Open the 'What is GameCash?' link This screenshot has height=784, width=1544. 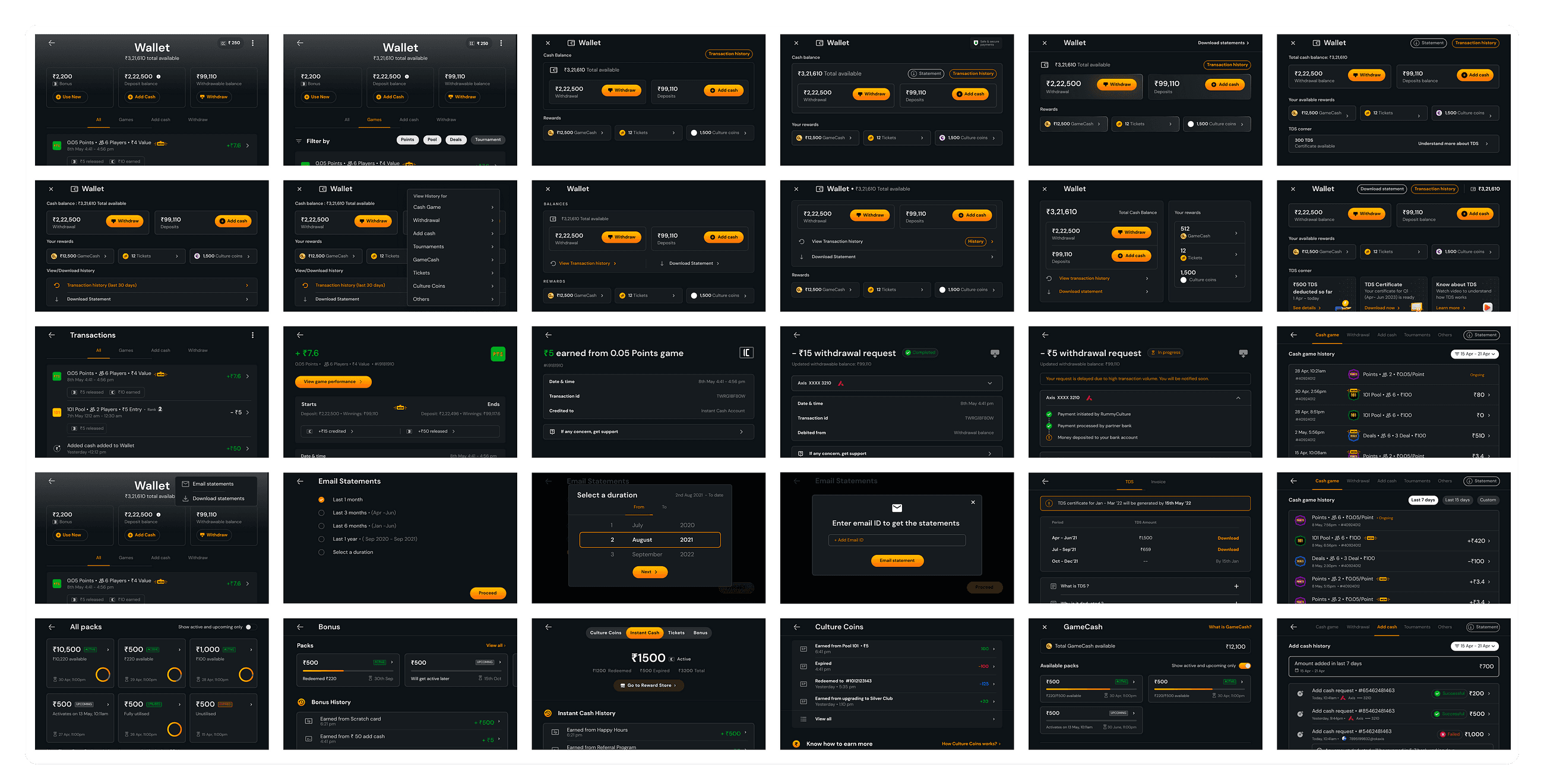pos(1230,627)
